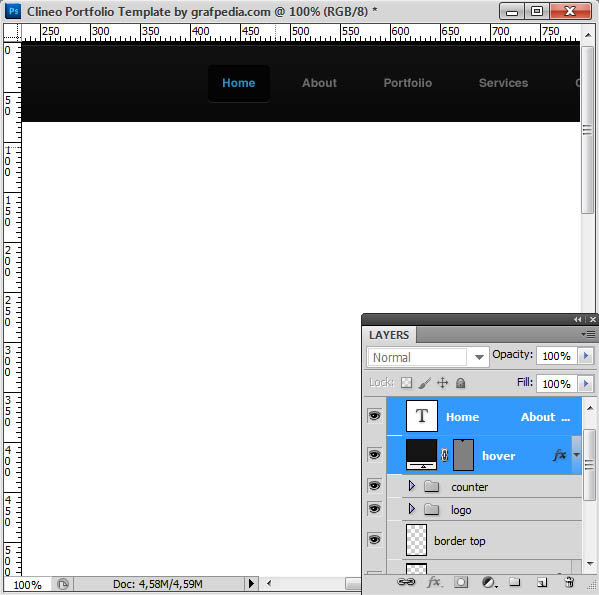Click the status bar preview icon beside 100%
599x595 pixels.
pos(63,584)
